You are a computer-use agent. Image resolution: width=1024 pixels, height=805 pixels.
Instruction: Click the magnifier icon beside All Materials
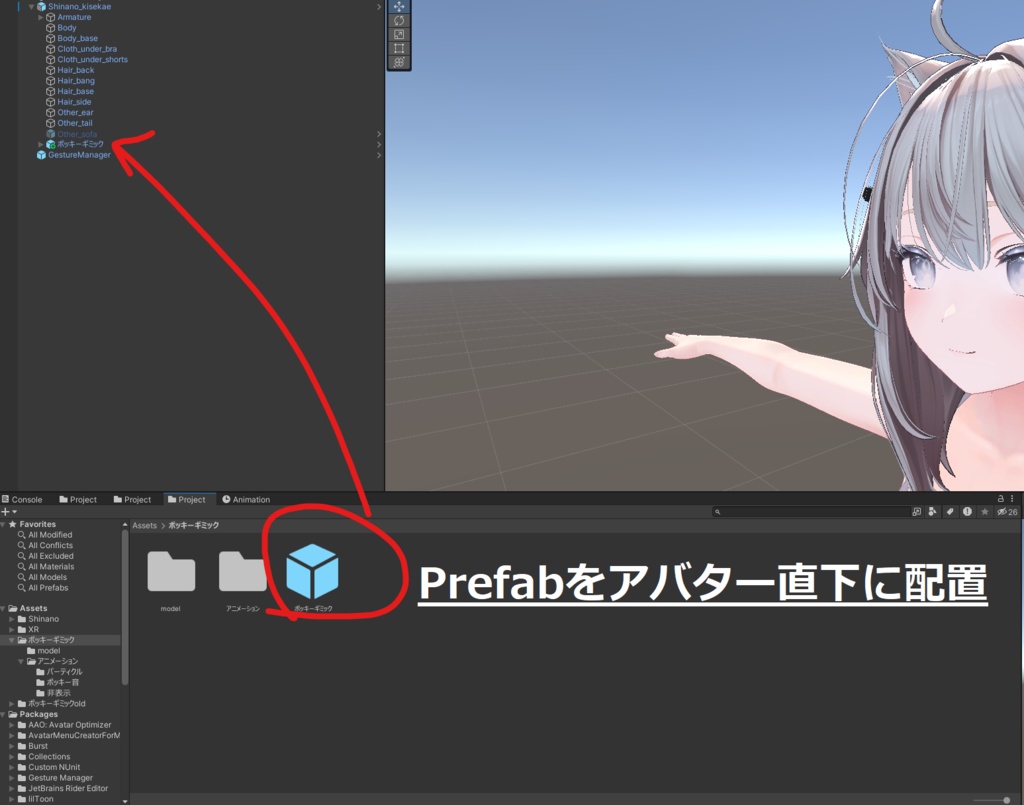(x=22, y=567)
